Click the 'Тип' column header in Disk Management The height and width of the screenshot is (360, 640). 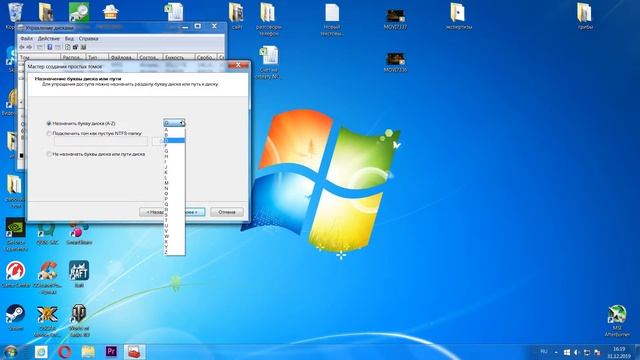[97, 58]
